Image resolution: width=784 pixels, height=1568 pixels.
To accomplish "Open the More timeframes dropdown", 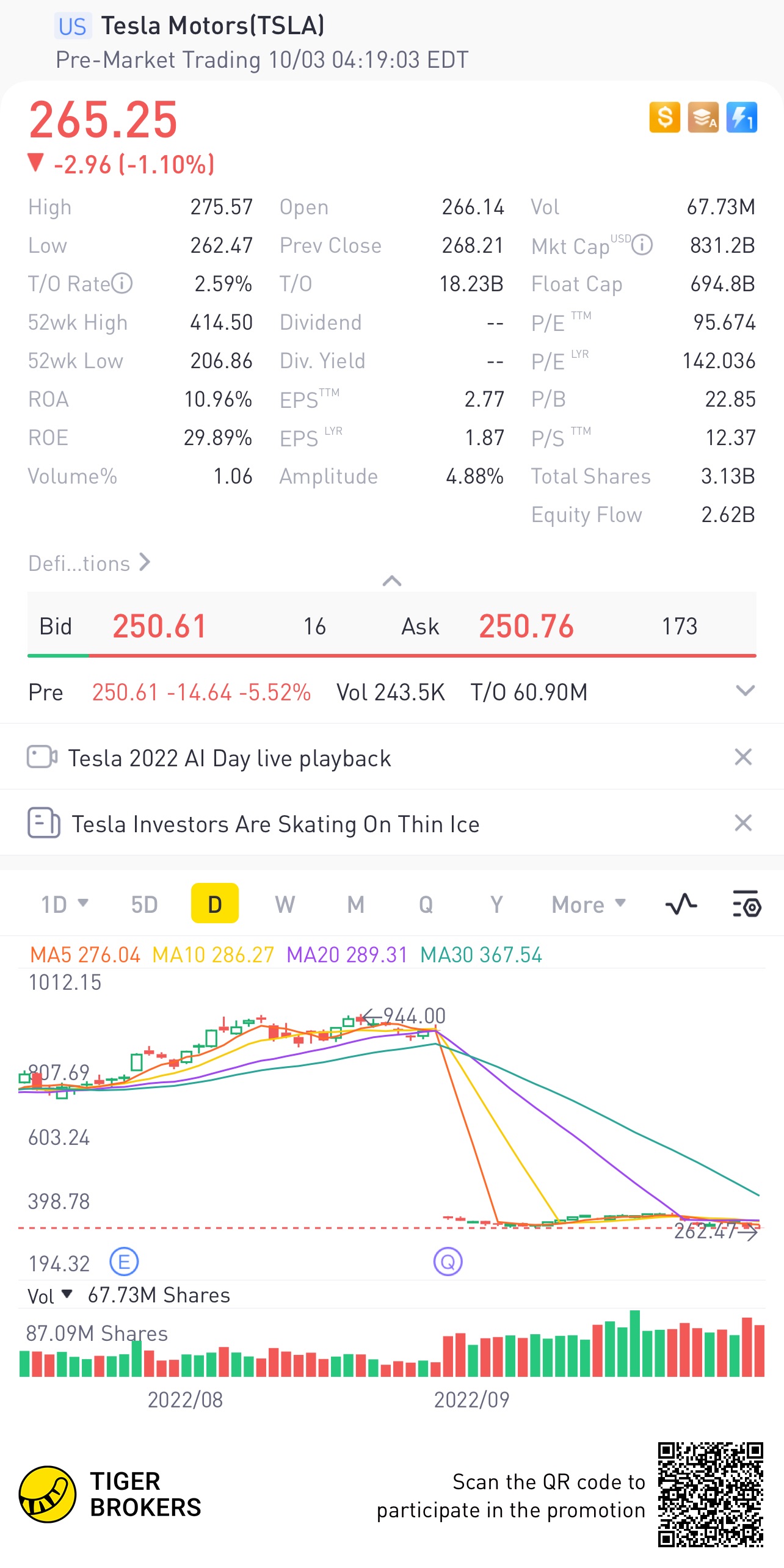I will (x=588, y=904).
